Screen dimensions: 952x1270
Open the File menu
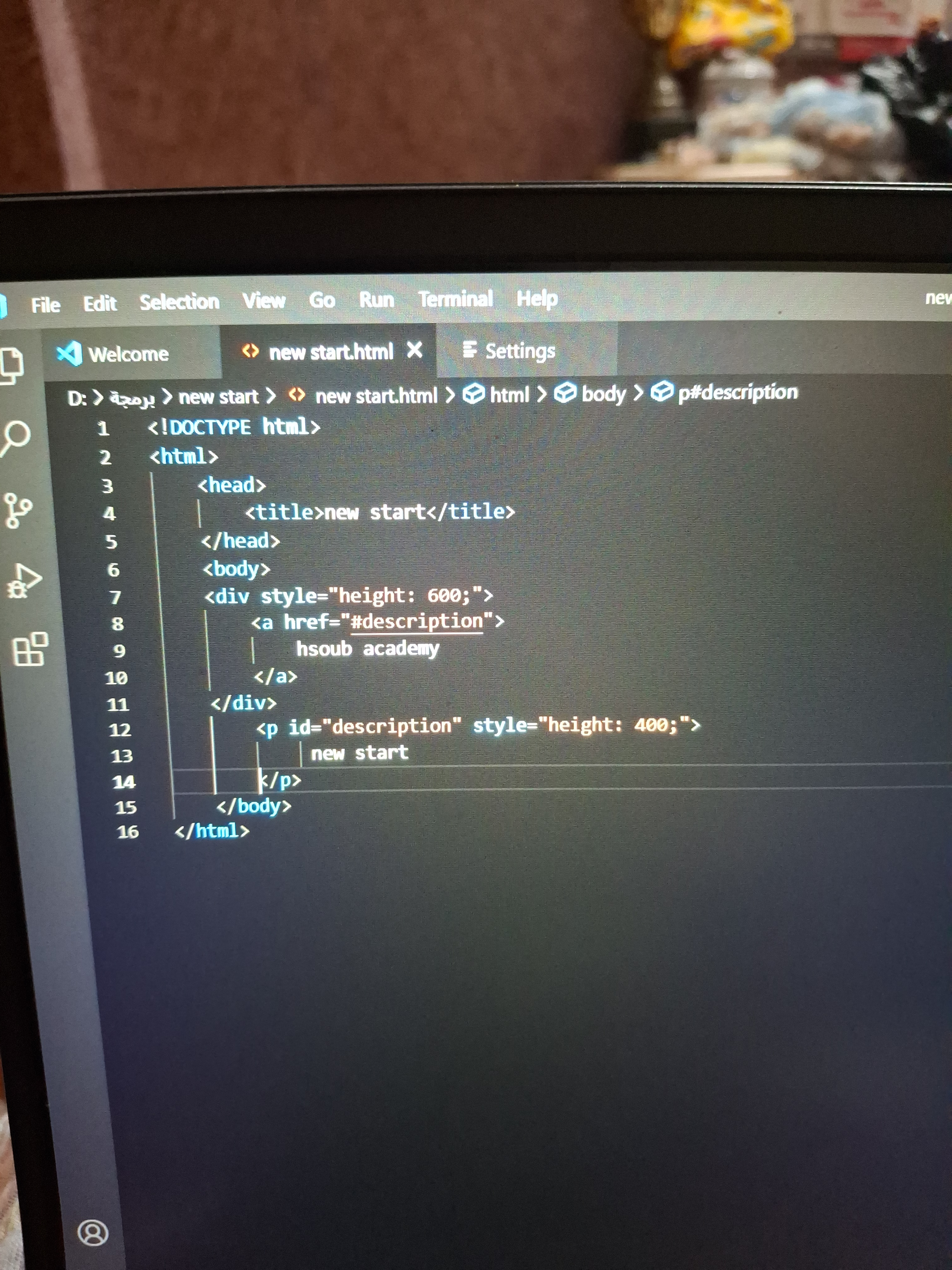[x=45, y=305]
